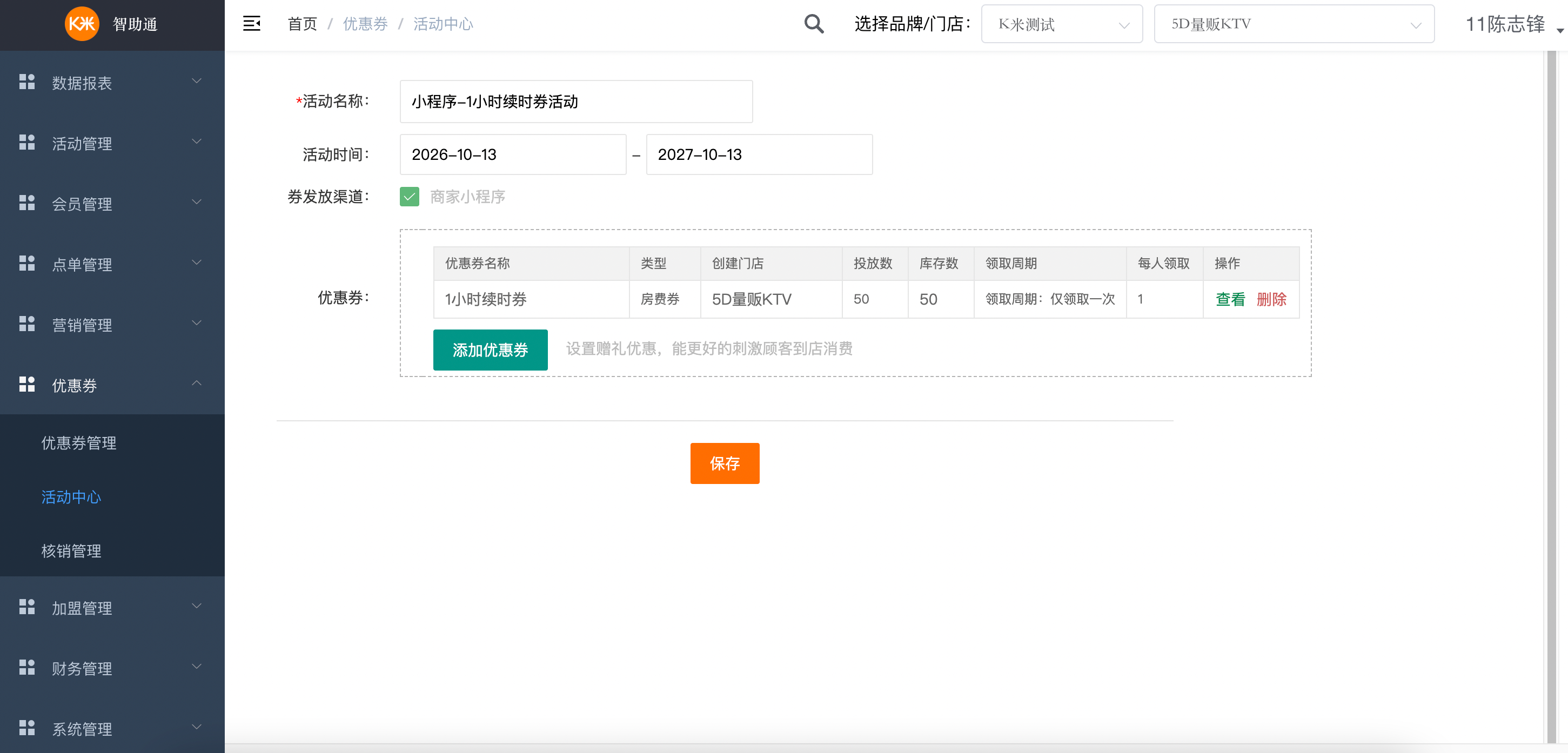Click the 营销管理 grid icon
This screenshot has height=753, width=1568.
[x=27, y=323]
